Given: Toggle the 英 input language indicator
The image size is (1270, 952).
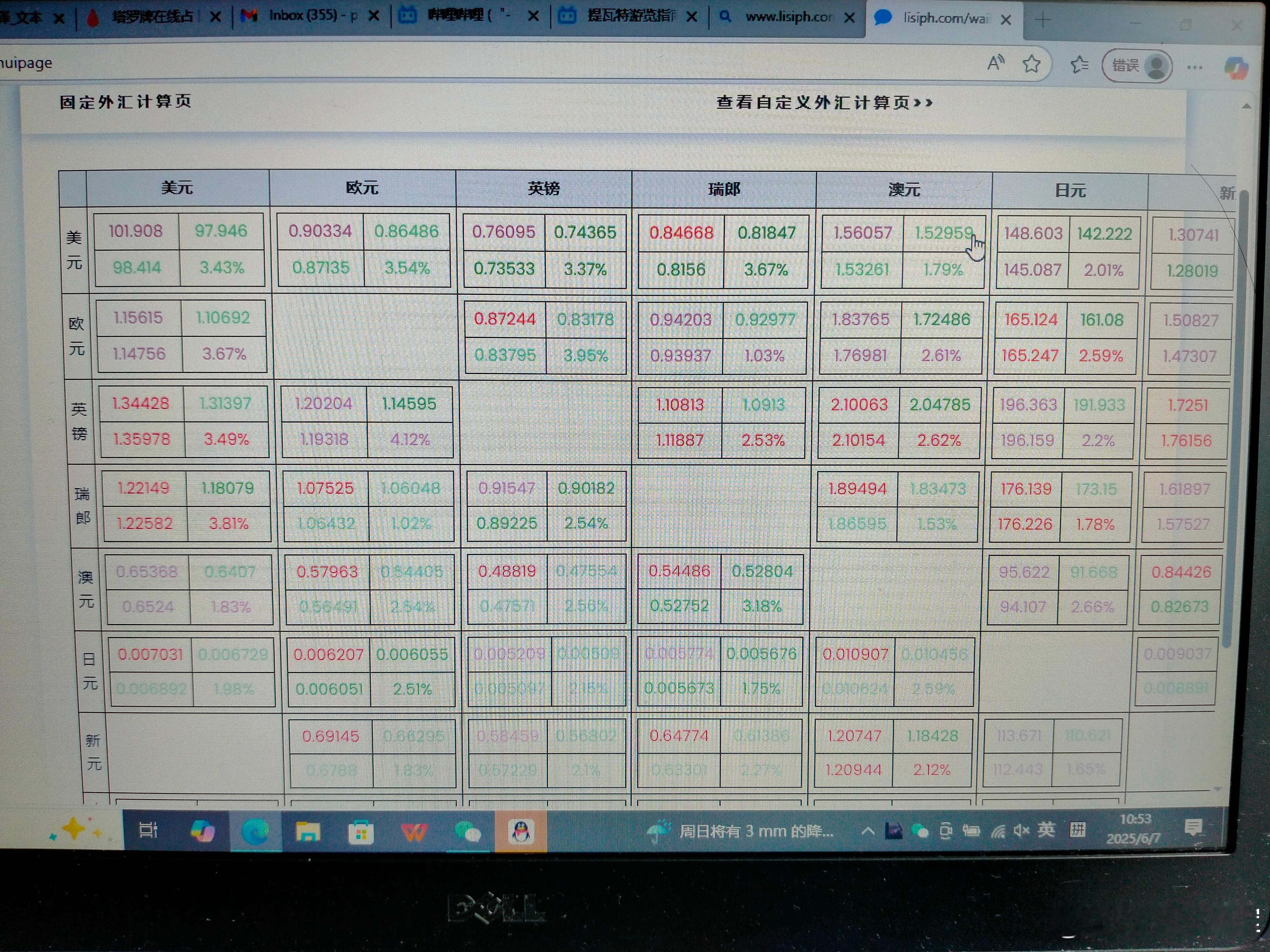Looking at the screenshot, I should click(1046, 830).
